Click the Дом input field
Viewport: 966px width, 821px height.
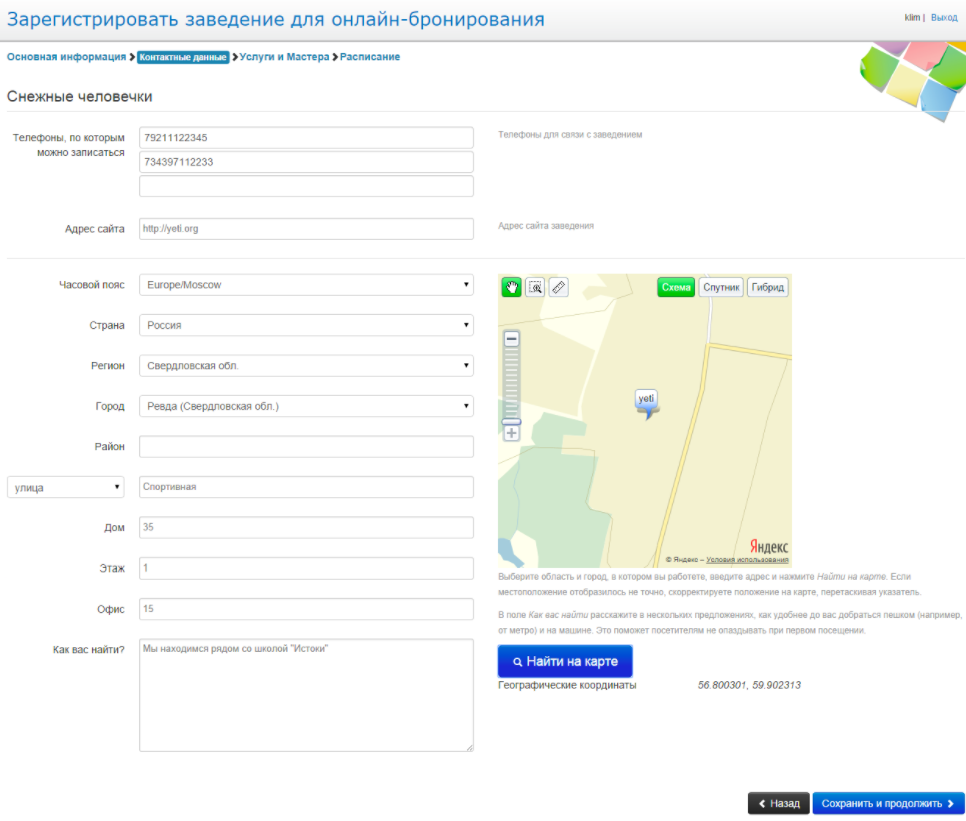[x=306, y=527]
